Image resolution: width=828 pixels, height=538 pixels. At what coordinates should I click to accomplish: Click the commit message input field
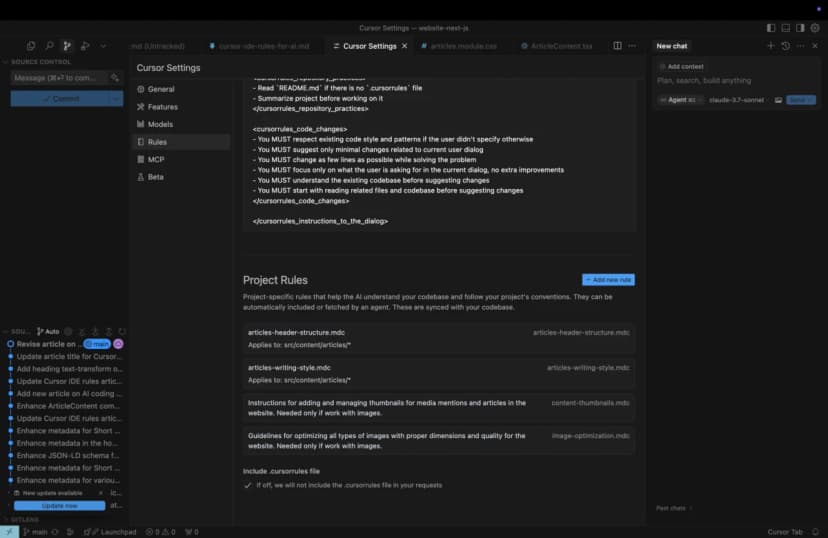[55, 77]
